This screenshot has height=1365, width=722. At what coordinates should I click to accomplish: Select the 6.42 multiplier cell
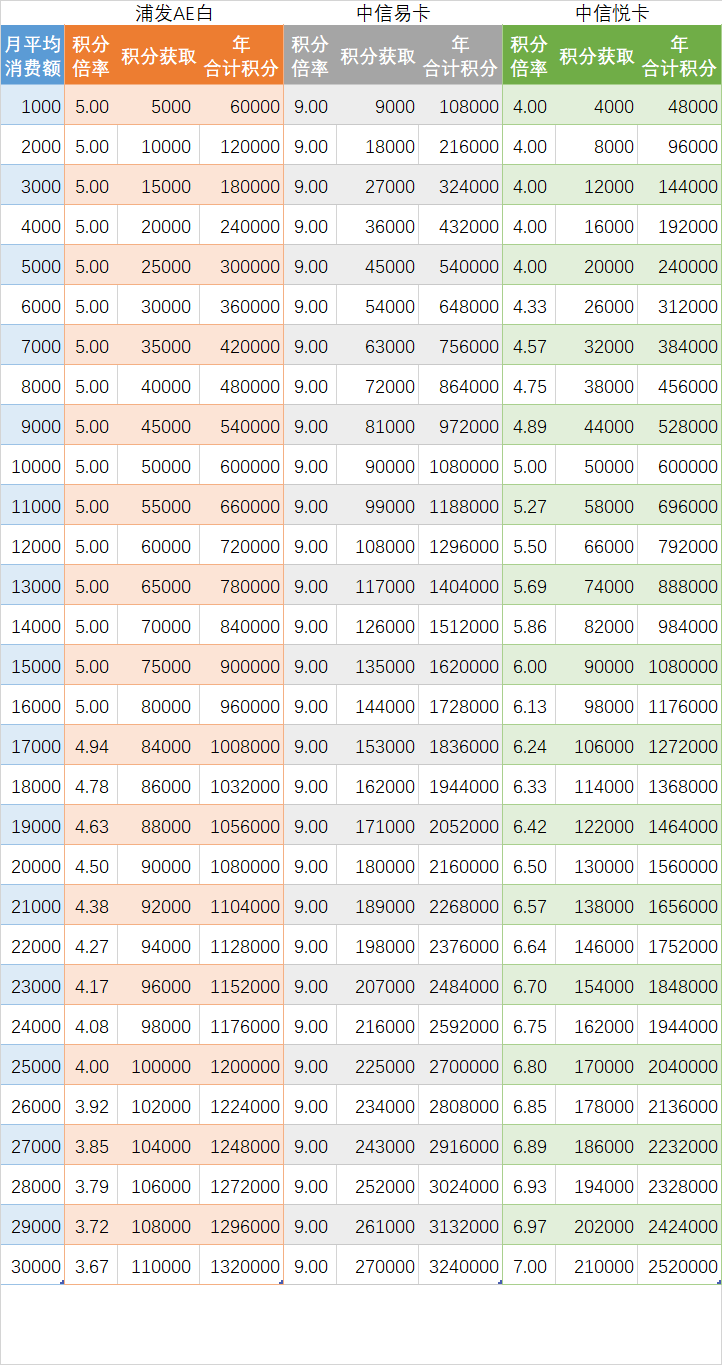(x=530, y=826)
